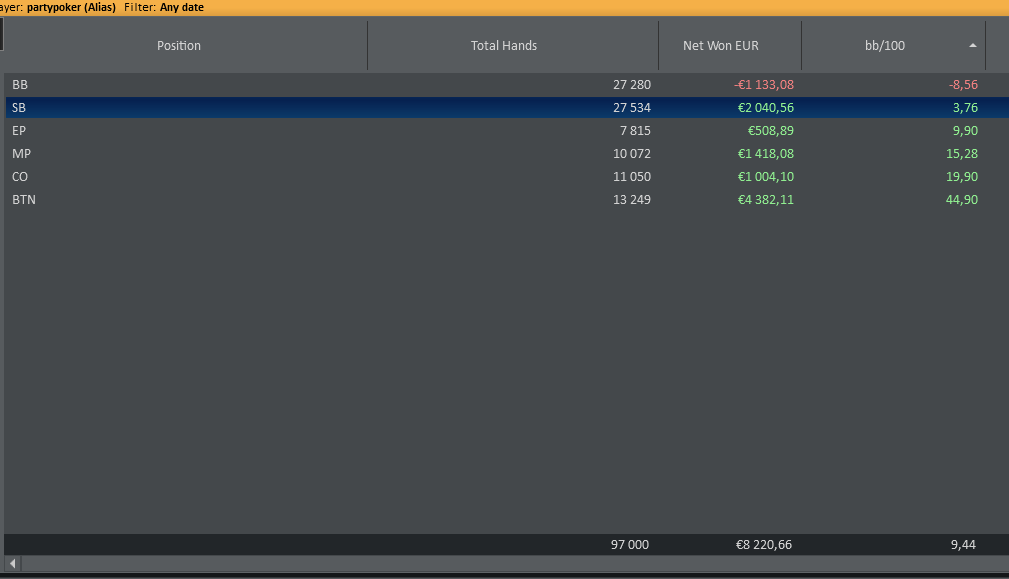Click the €508,89 net won cell
This screenshot has height=579, width=1009.
[x=771, y=131]
